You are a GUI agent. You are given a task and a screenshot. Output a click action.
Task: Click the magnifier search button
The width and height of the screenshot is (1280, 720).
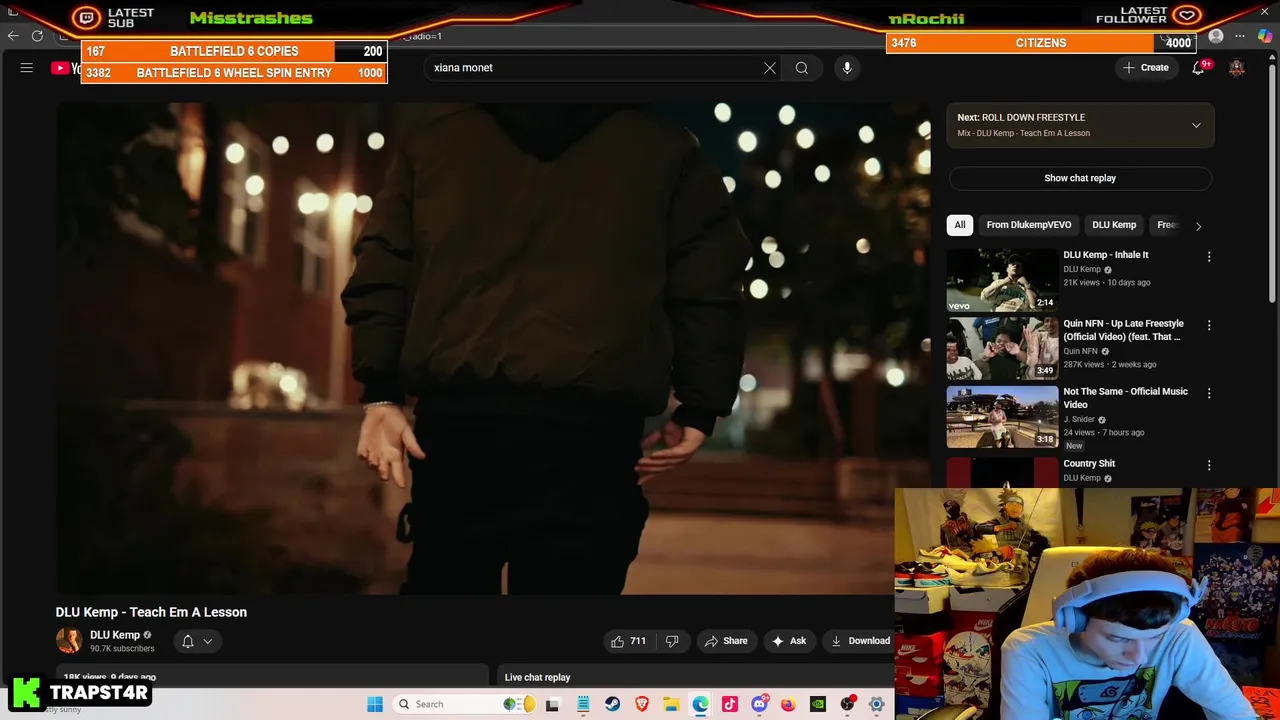click(x=802, y=68)
